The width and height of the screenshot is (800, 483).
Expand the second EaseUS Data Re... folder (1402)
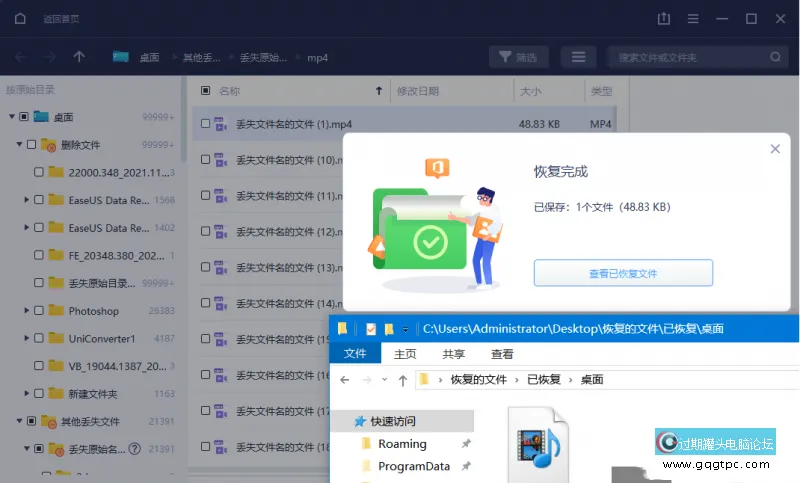tap(27, 227)
